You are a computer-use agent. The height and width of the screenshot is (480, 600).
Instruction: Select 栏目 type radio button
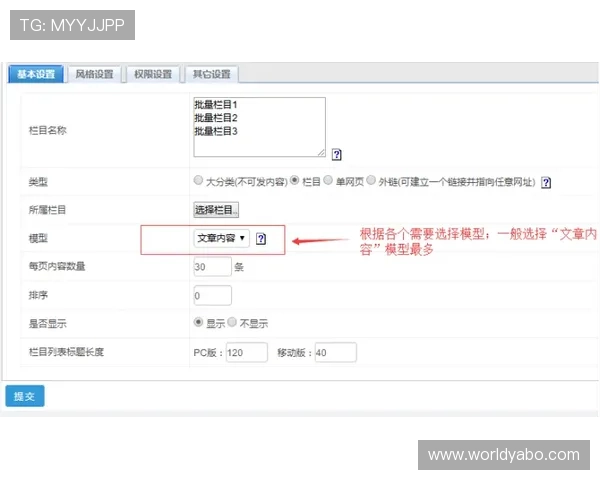(x=294, y=180)
